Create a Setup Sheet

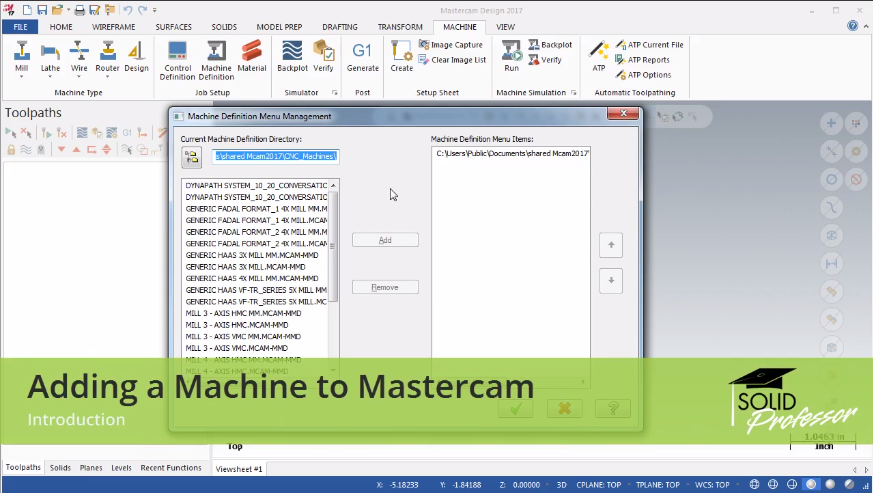401,56
